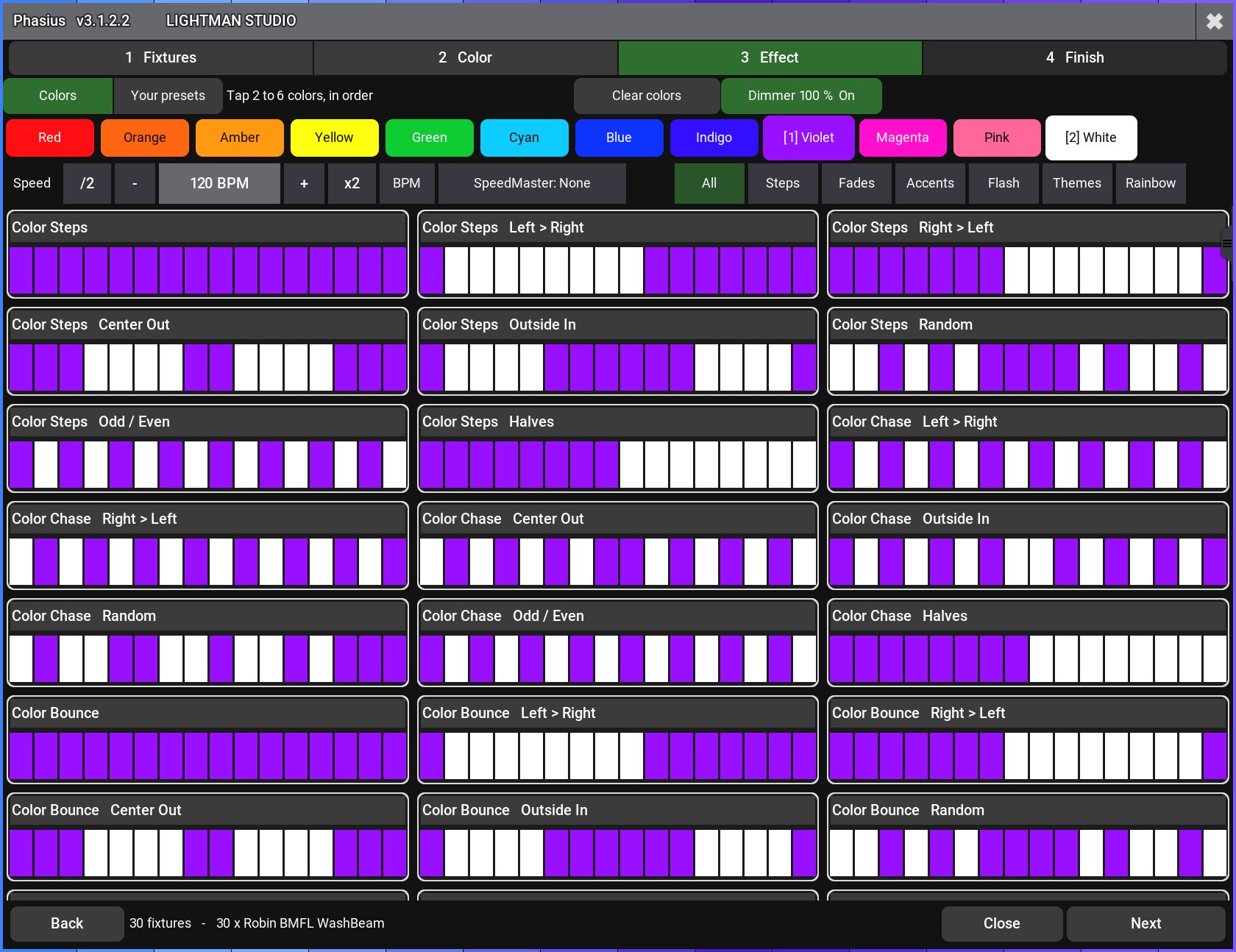Tap the Blue color swatch
The height and width of the screenshot is (952, 1236).
pos(619,138)
